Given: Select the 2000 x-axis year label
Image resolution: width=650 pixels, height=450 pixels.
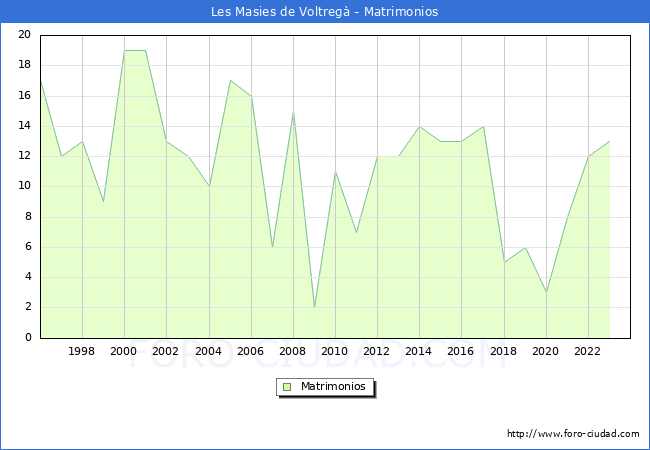Looking at the screenshot, I should click(x=124, y=352).
